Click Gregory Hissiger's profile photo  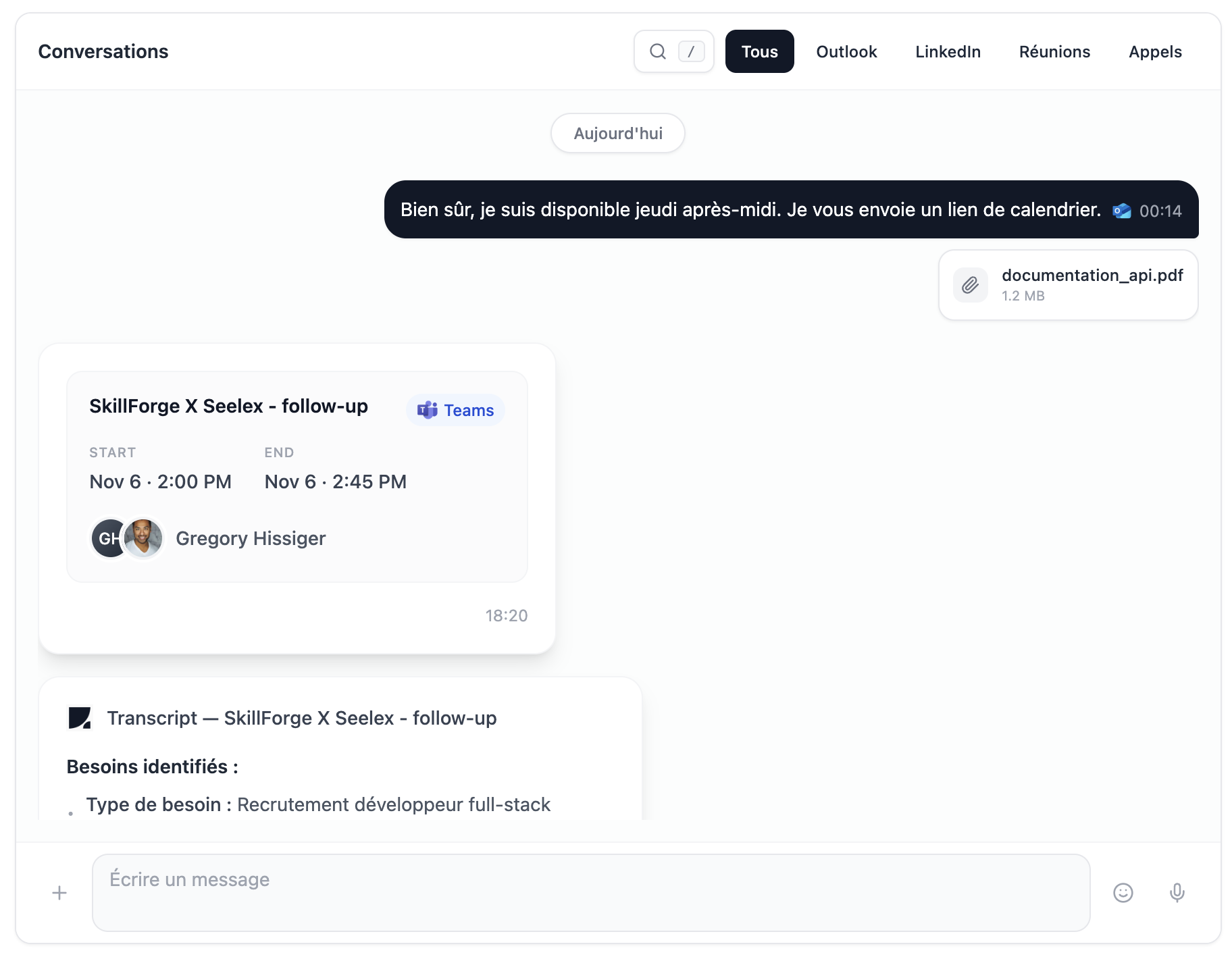click(143, 538)
